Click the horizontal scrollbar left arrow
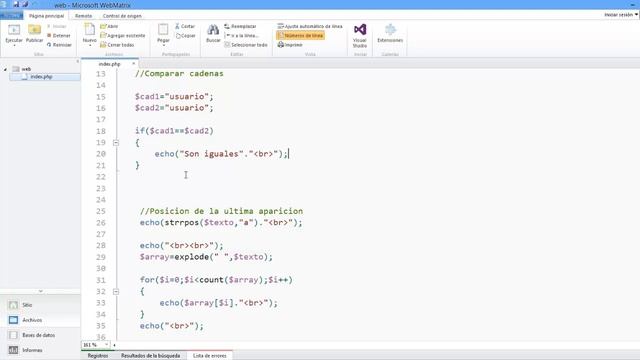The width and height of the screenshot is (640, 360). [x=114, y=345]
